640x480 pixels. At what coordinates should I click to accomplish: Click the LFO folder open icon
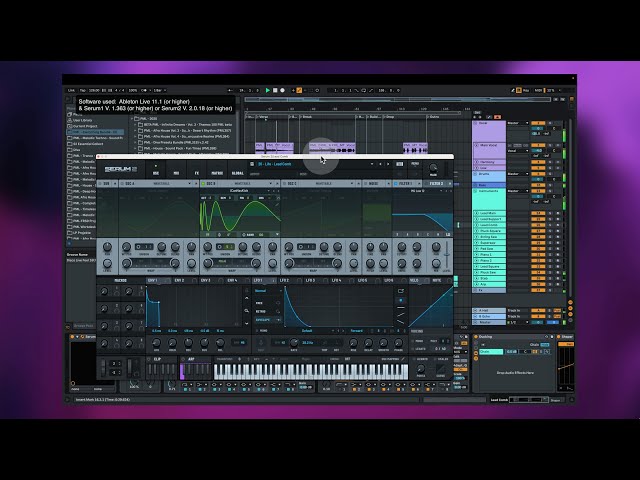pyautogui.click(x=401, y=291)
